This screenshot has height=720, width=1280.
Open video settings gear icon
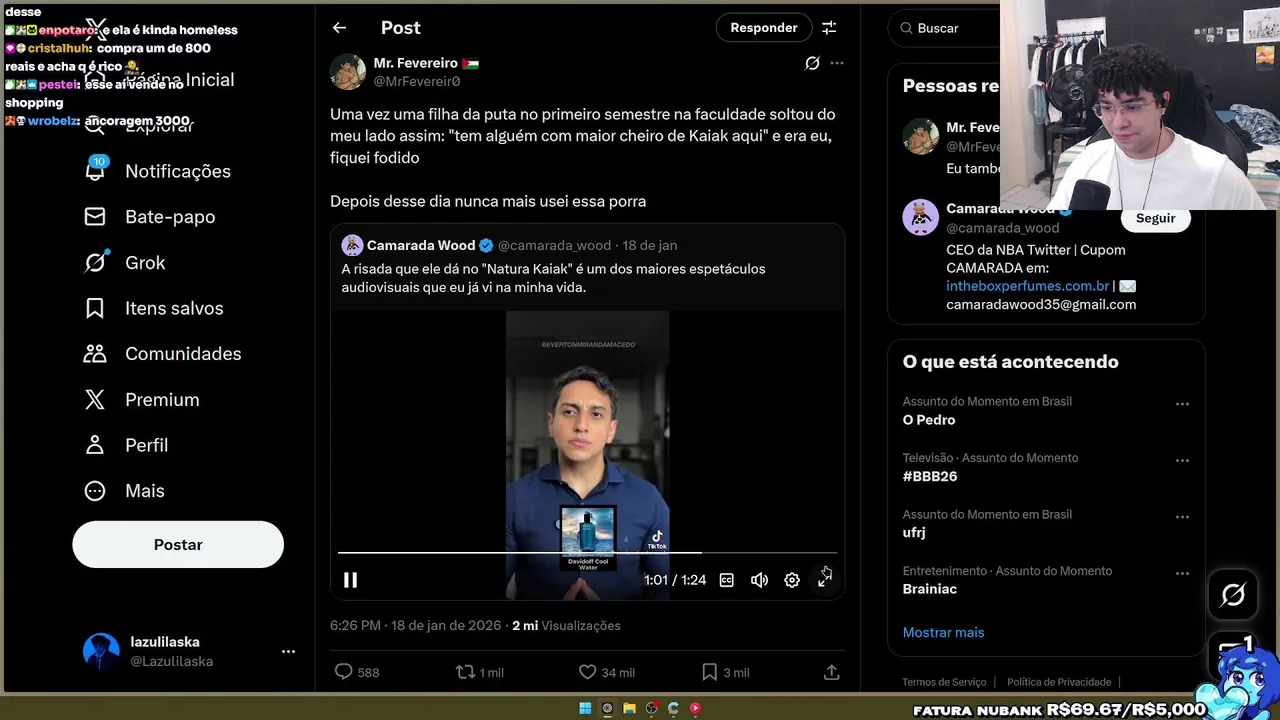[792, 580]
